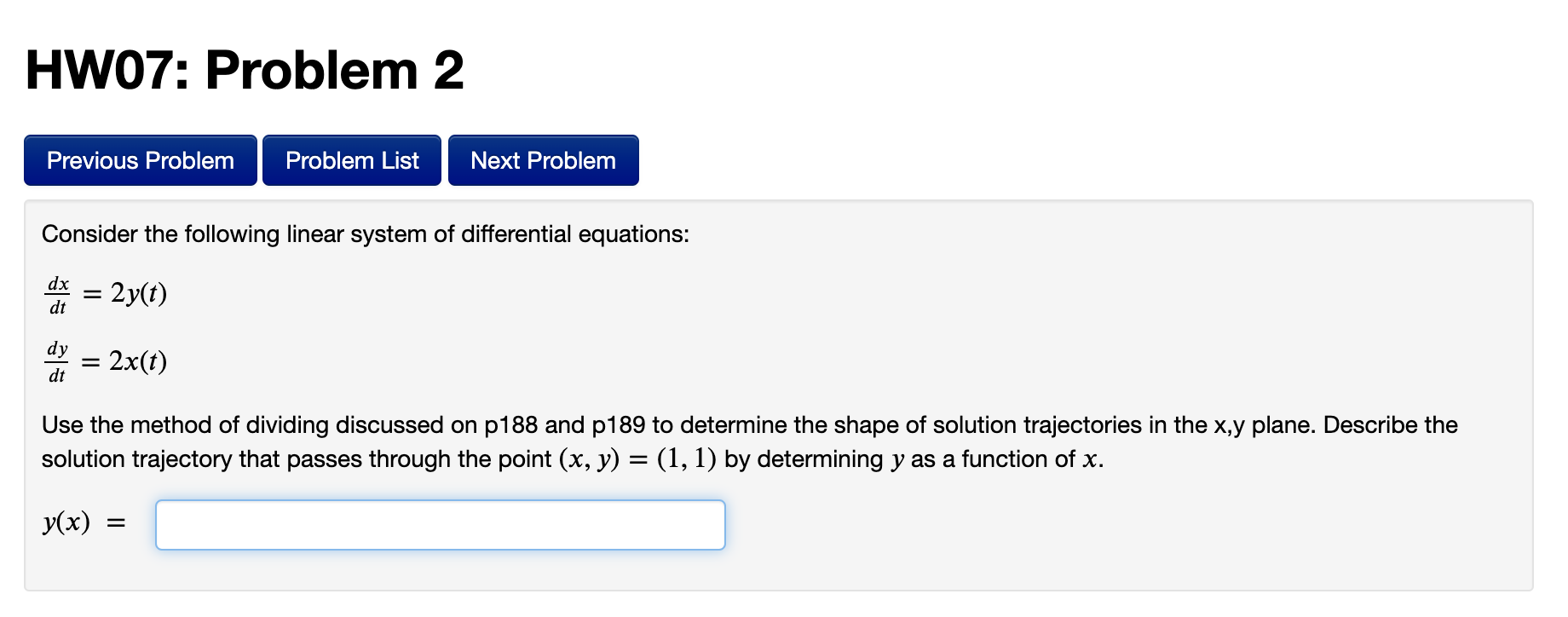Viewport: 1568px width, 617px height.
Task: Open the Problem List
Action: tap(352, 160)
